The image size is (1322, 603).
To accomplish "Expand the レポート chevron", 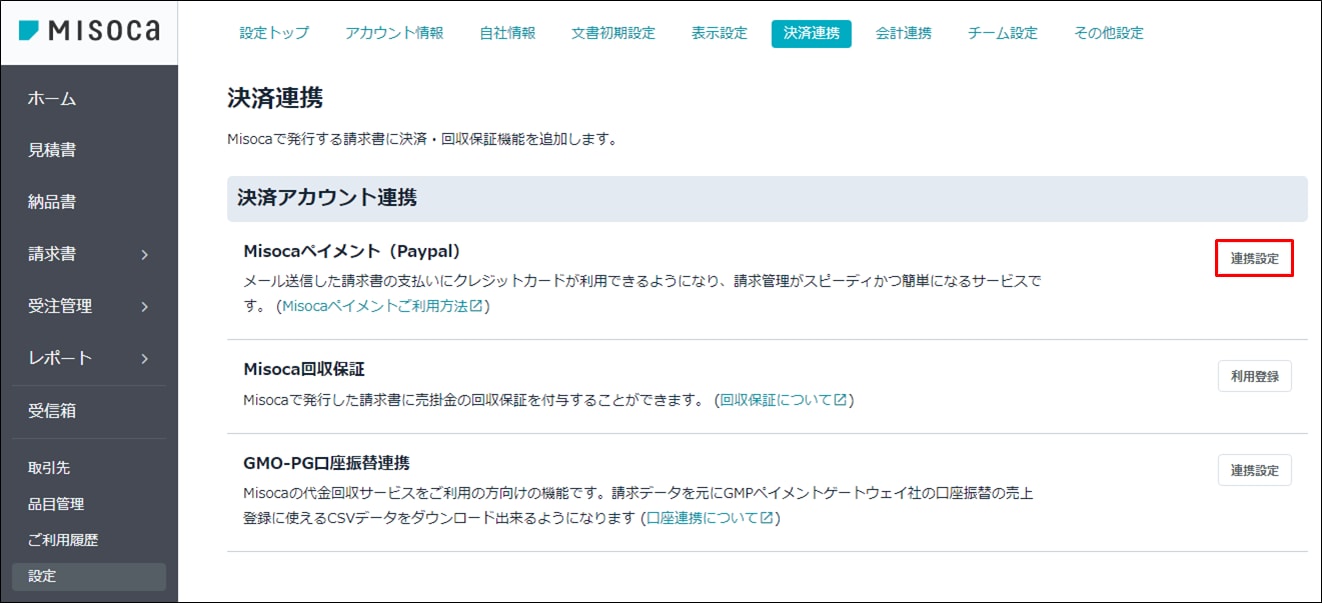I will click(144, 359).
